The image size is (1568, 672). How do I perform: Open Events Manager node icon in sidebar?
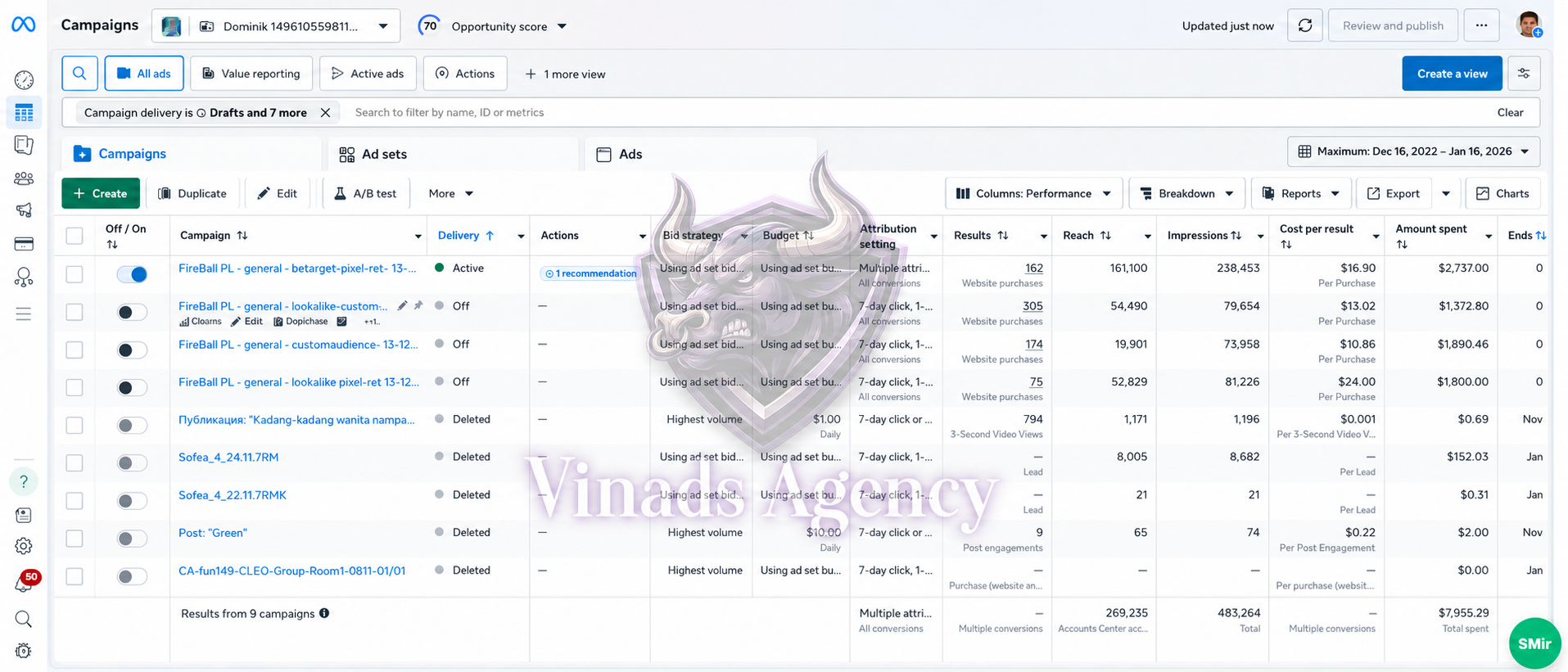click(24, 277)
